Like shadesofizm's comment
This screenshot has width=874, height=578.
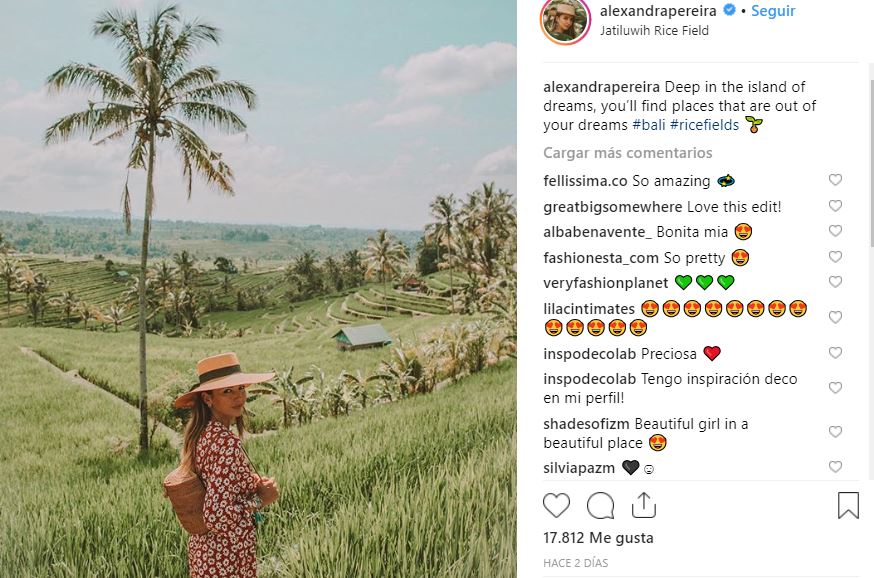tap(835, 433)
